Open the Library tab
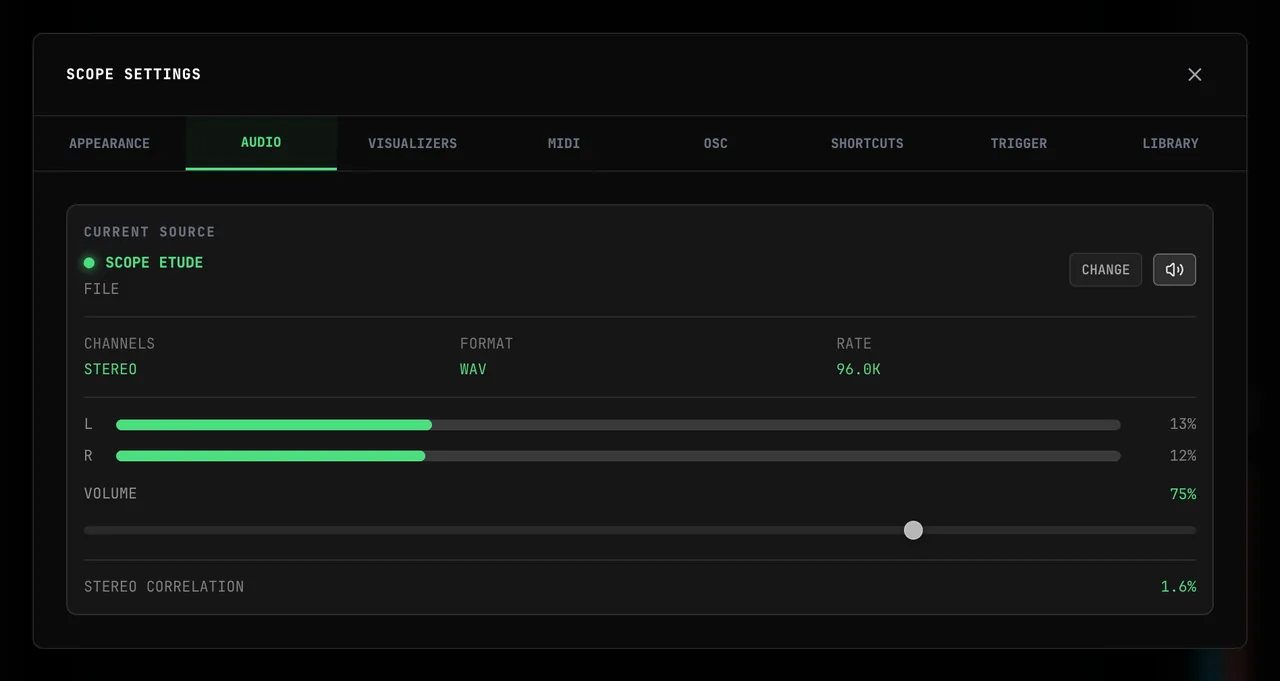The image size is (1280, 681). (x=1170, y=143)
